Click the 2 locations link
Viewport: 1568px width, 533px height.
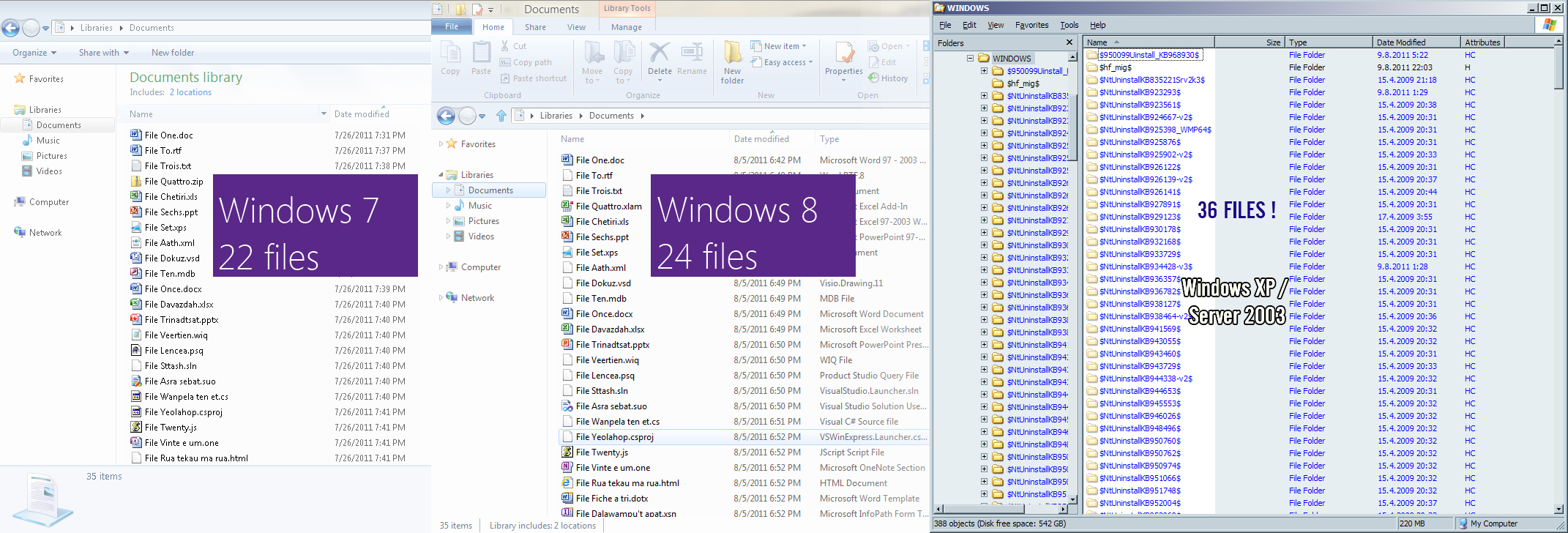(190, 92)
